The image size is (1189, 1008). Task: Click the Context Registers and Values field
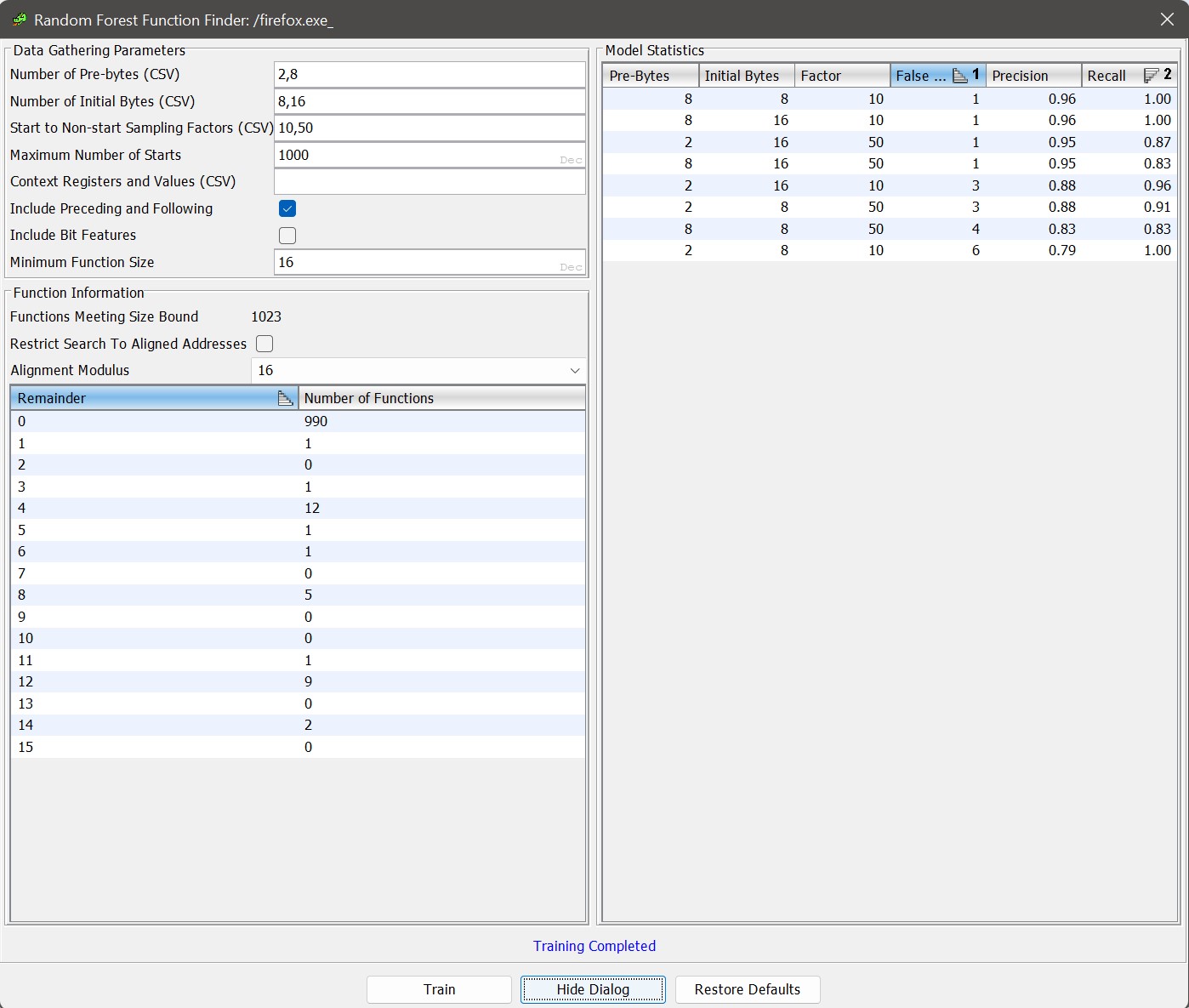pyautogui.click(x=430, y=182)
